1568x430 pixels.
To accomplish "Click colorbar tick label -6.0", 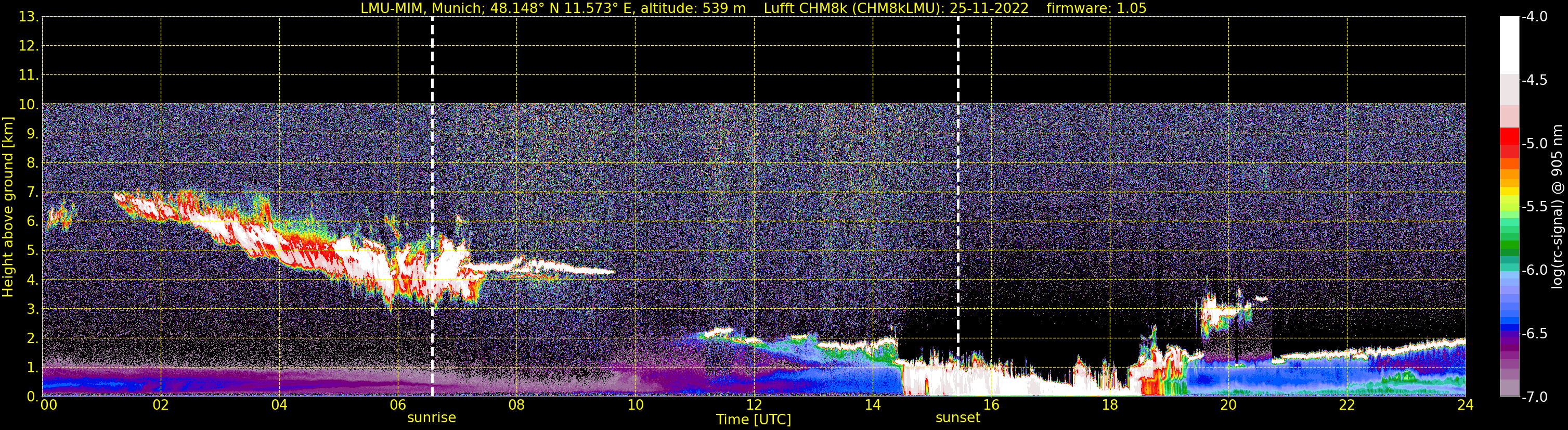I will click(1534, 270).
